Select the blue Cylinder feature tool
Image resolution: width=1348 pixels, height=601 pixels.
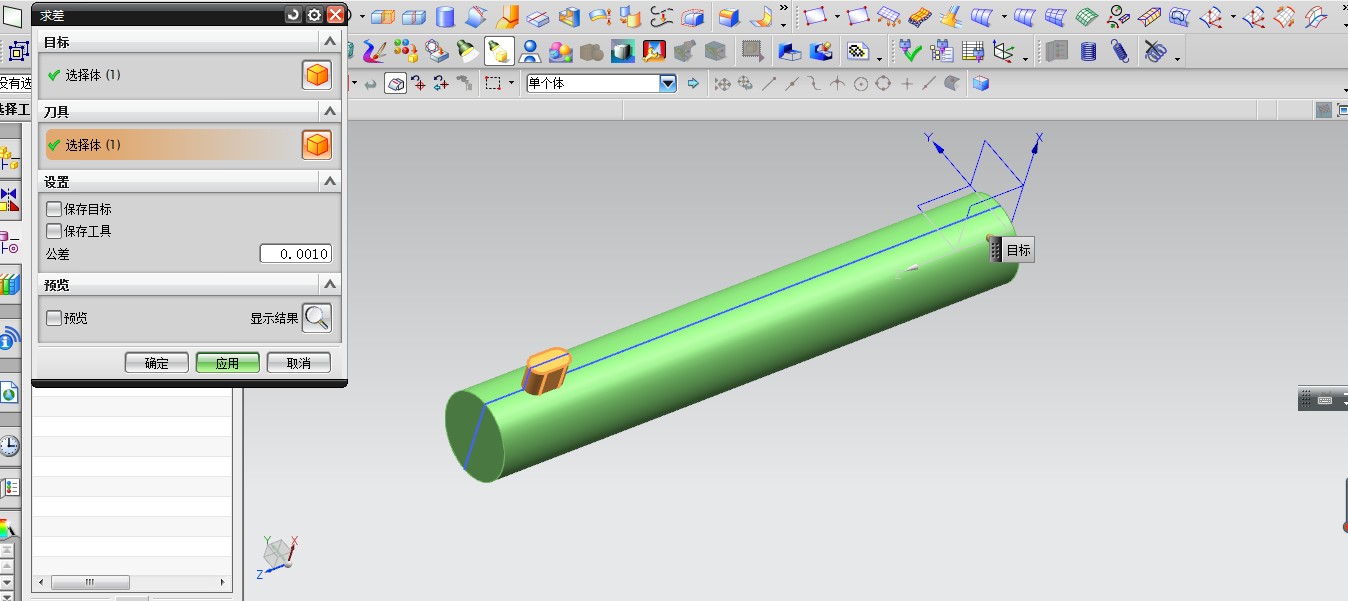(x=445, y=17)
